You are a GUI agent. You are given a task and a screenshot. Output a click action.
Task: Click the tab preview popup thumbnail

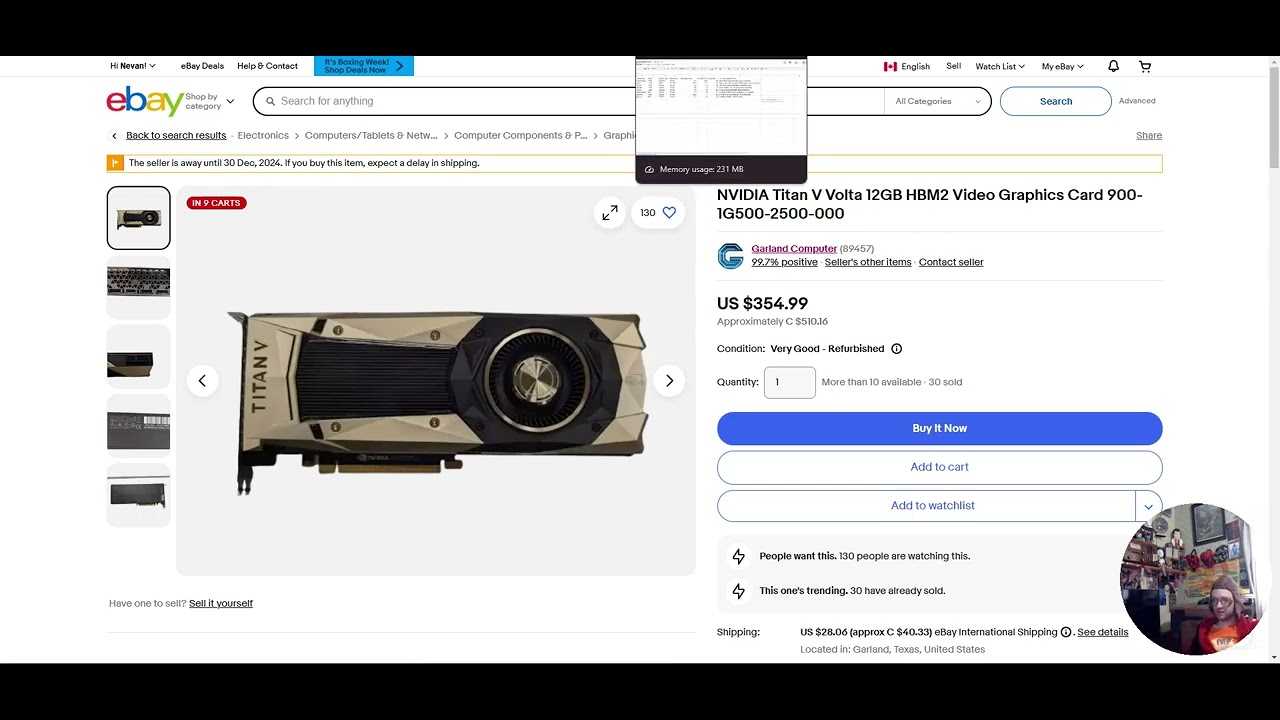721,108
